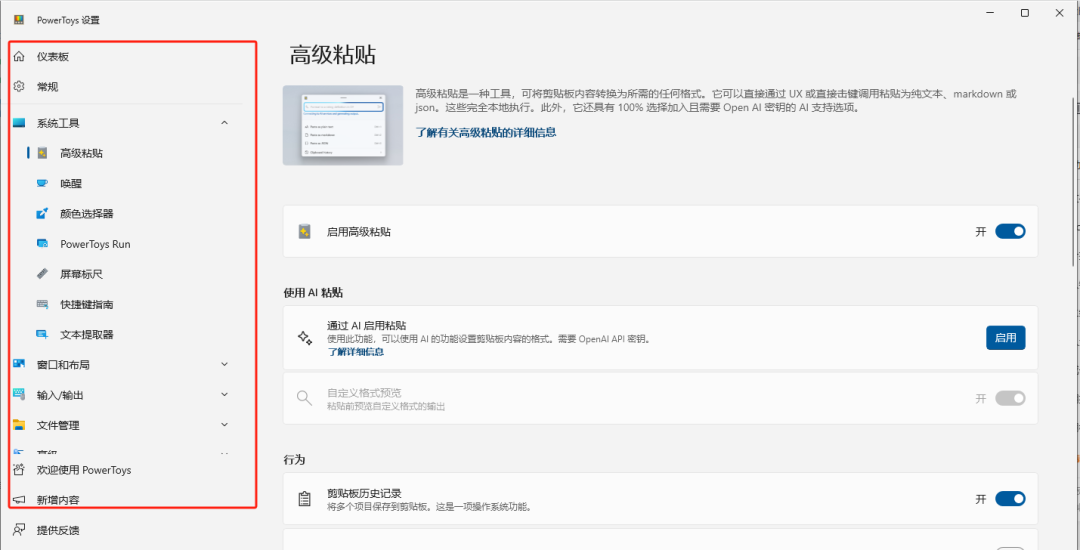Image resolution: width=1080 pixels, height=550 pixels.
Task: Turn off the 启用高级粘贴 switch
Action: coord(1010,232)
